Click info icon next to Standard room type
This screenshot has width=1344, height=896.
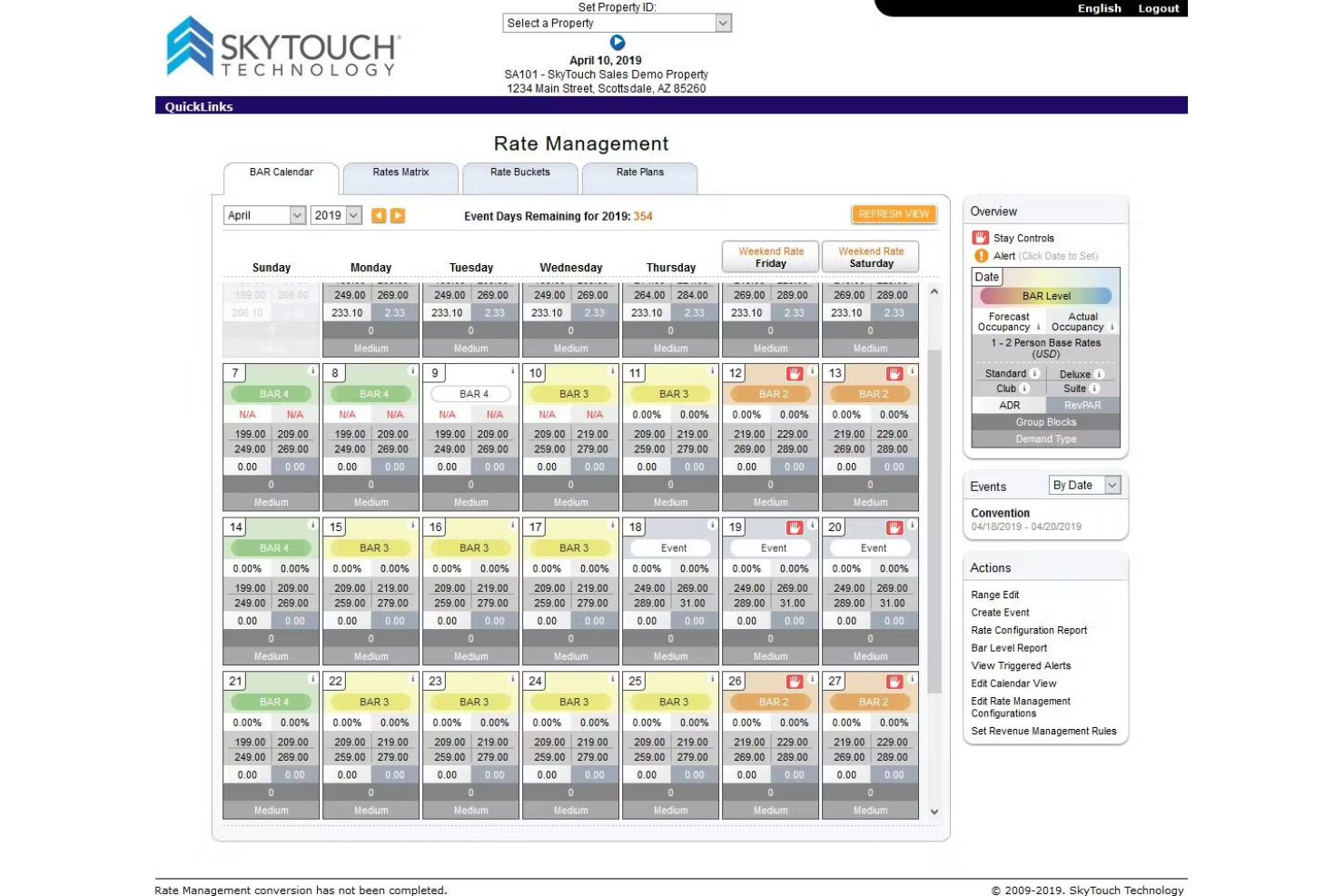pyautogui.click(x=1034, y=373)
